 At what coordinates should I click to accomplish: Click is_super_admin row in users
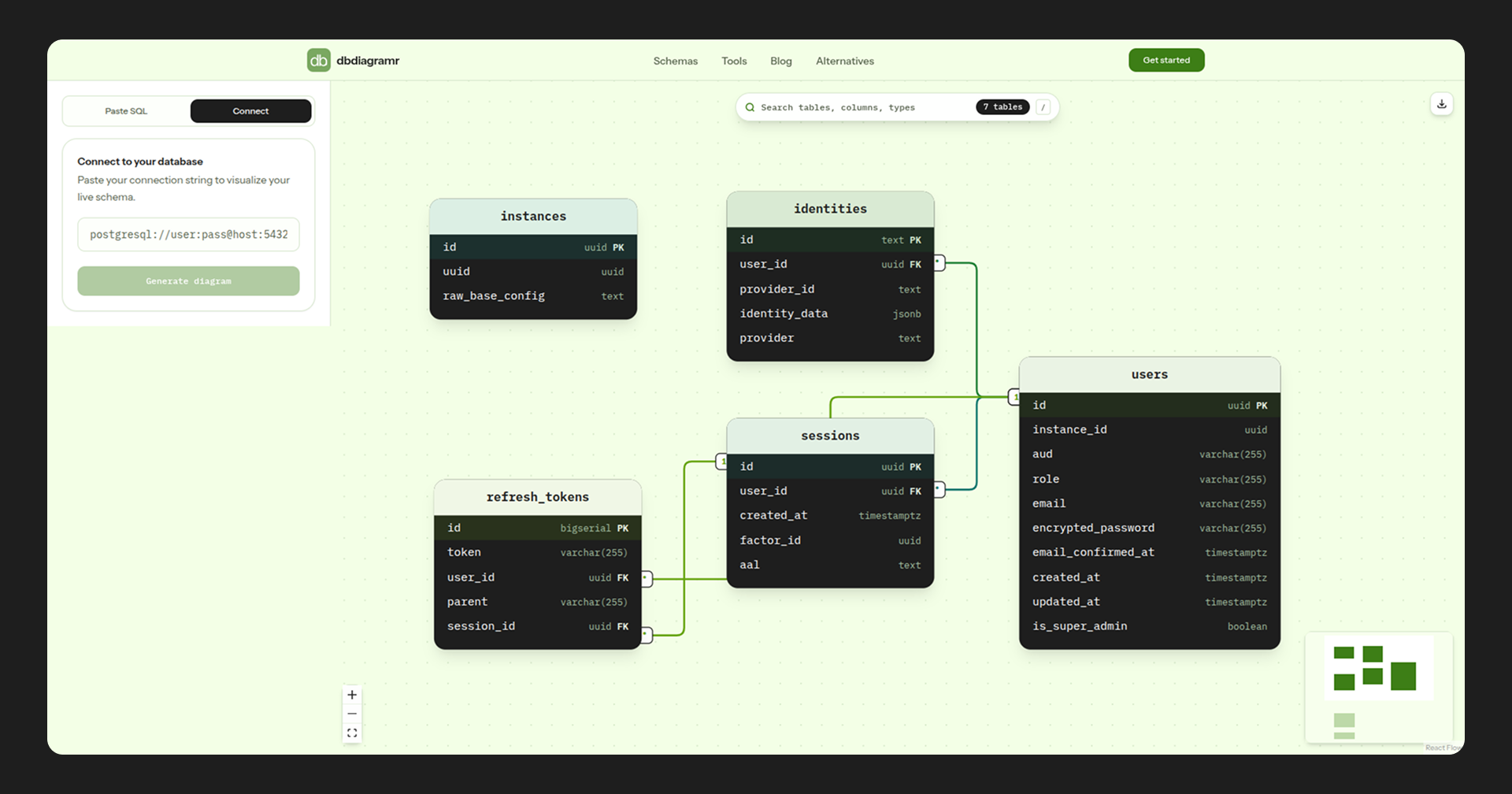[1150, 626]
